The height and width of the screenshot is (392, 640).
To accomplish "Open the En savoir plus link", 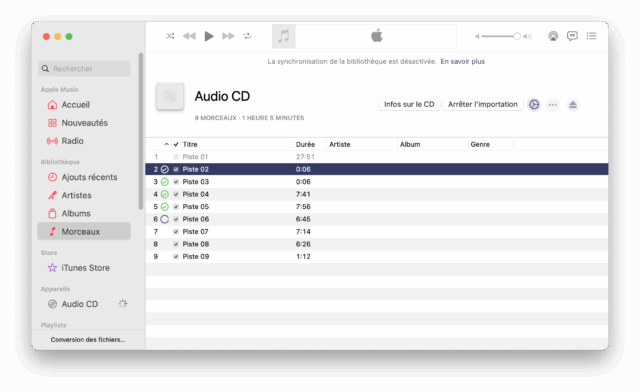I will [462, 61].
